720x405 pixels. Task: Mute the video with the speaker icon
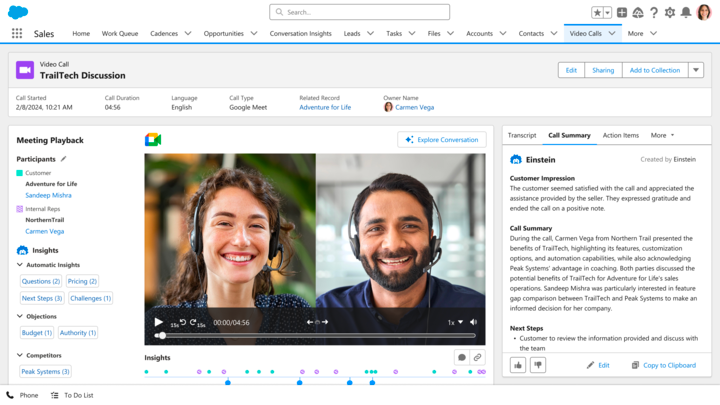tap(474, 322)
